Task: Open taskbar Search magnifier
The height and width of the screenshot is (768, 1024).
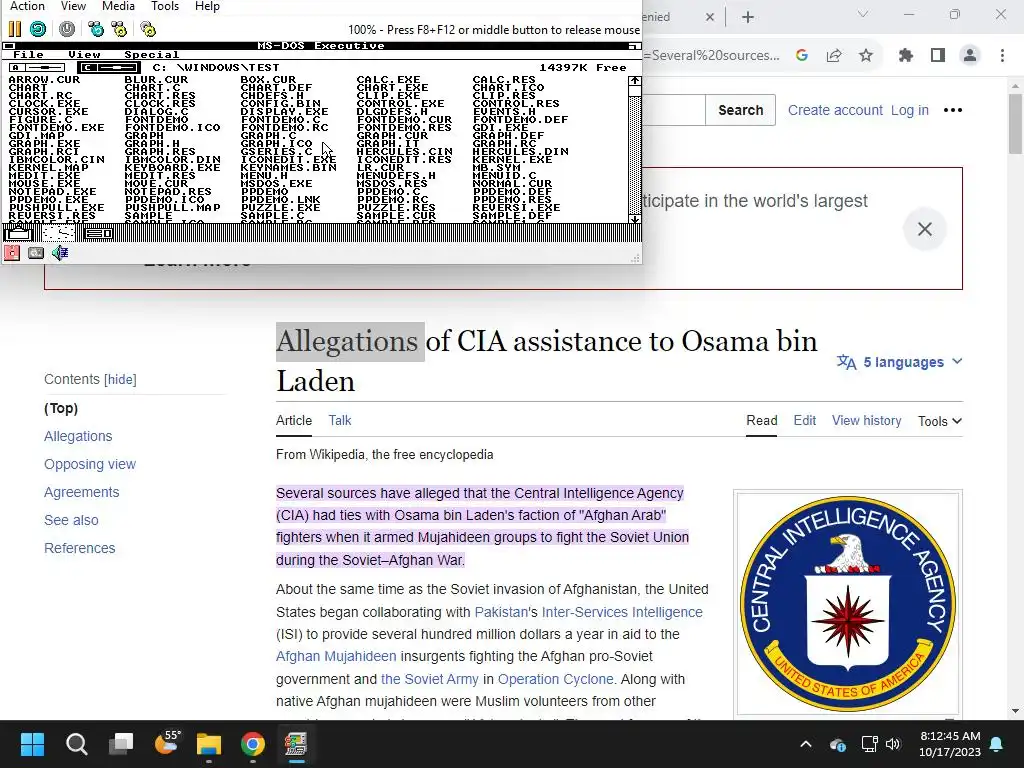Action: pos(76,744)
